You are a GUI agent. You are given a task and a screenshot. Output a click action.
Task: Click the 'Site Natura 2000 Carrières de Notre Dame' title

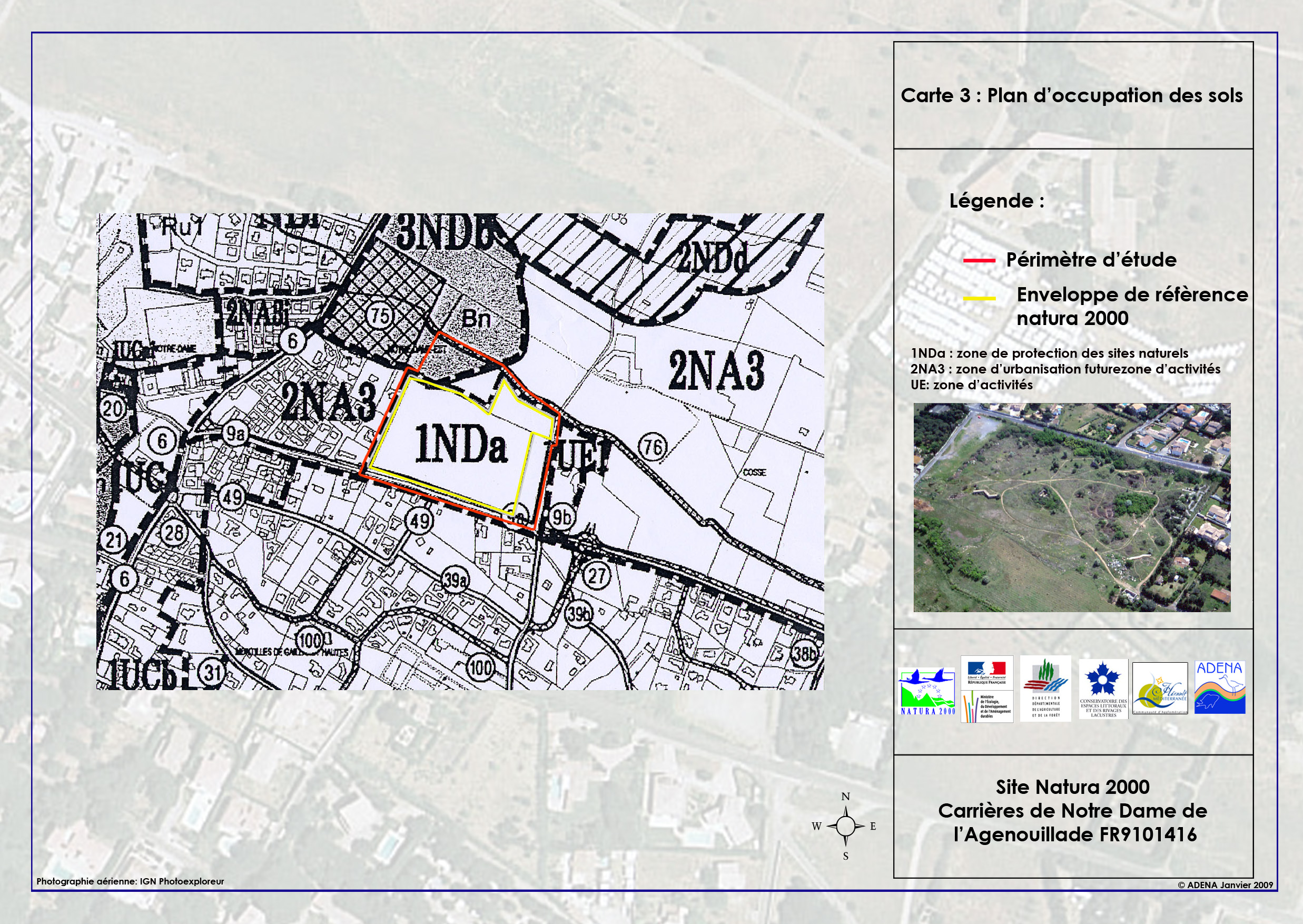click(1073, 811)
